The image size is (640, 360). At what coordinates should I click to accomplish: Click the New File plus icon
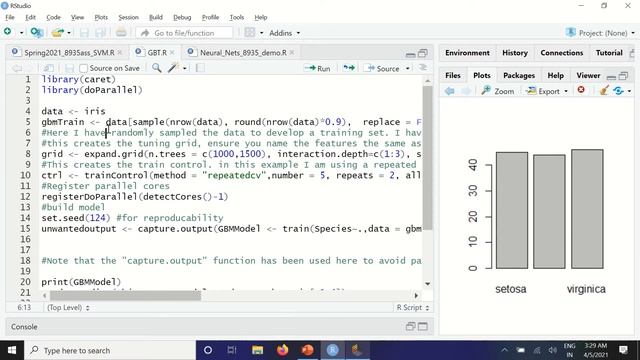7,32
